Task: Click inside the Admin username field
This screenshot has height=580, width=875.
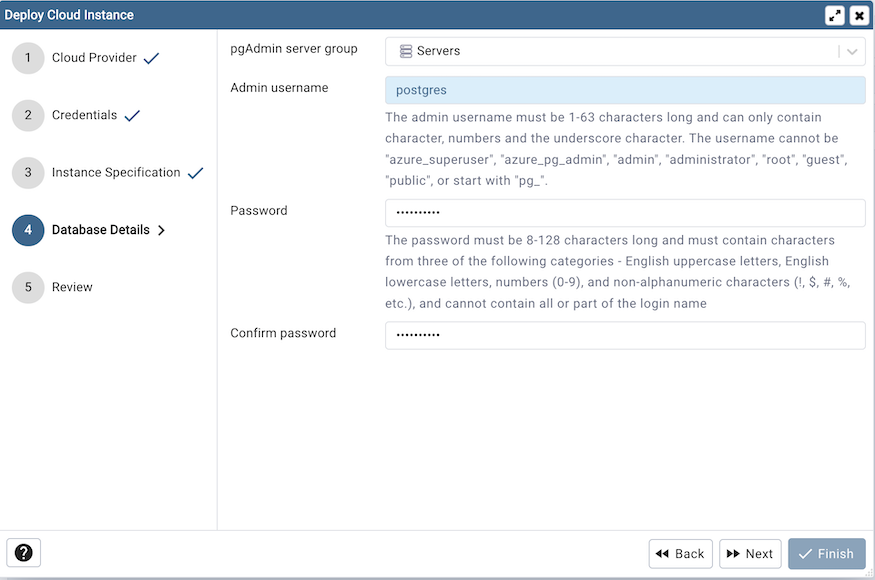Action: click(x=625, y=90)
